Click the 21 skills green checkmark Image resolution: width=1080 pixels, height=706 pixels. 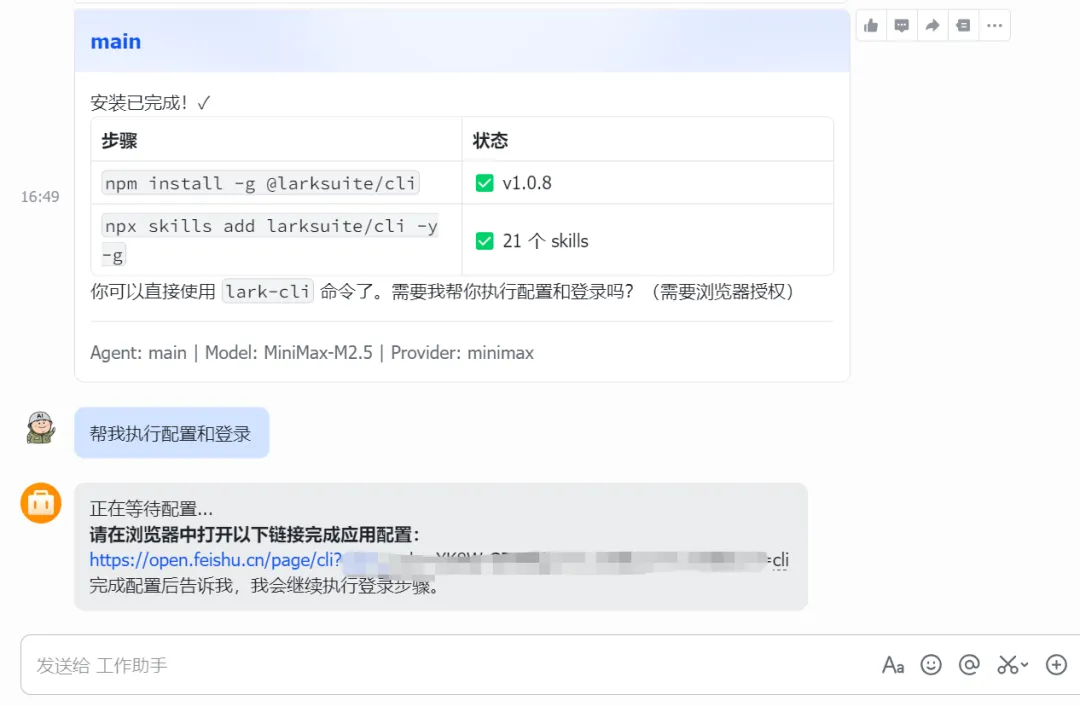coord(484,241)
